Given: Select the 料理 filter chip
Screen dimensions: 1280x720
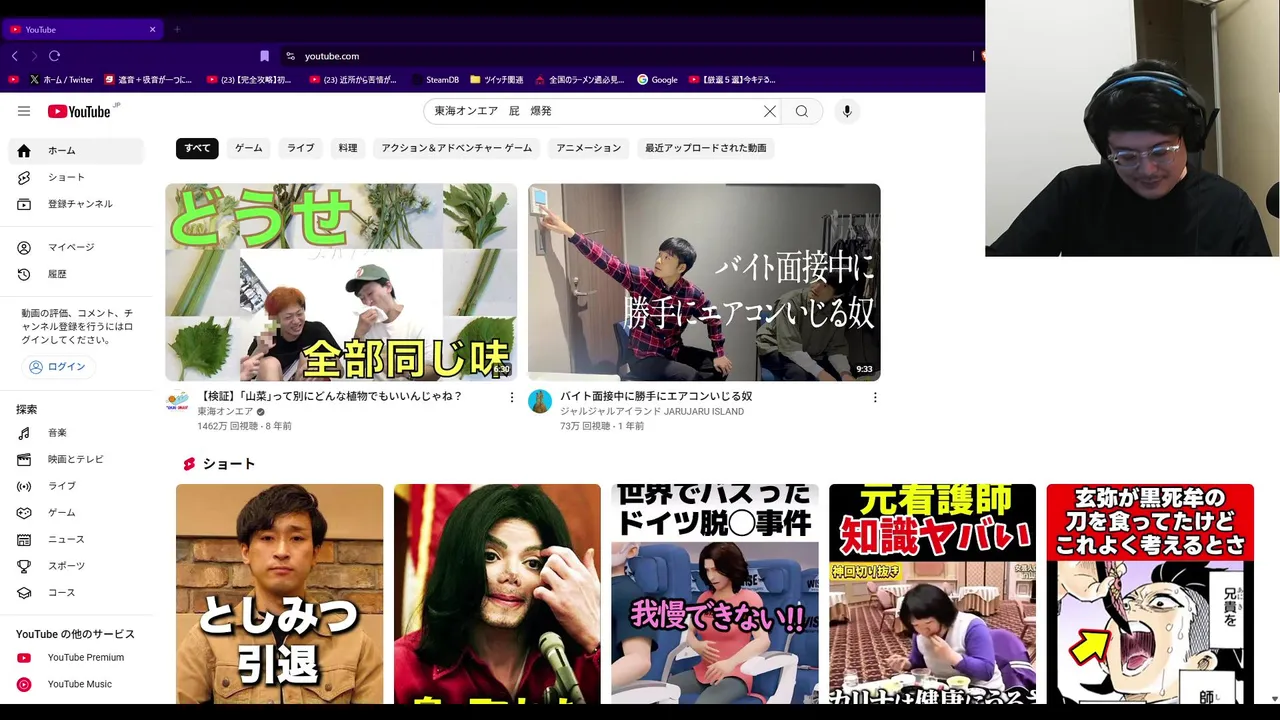Looking at the screenshot, I should pyautogui.click(x=348, y=148).
